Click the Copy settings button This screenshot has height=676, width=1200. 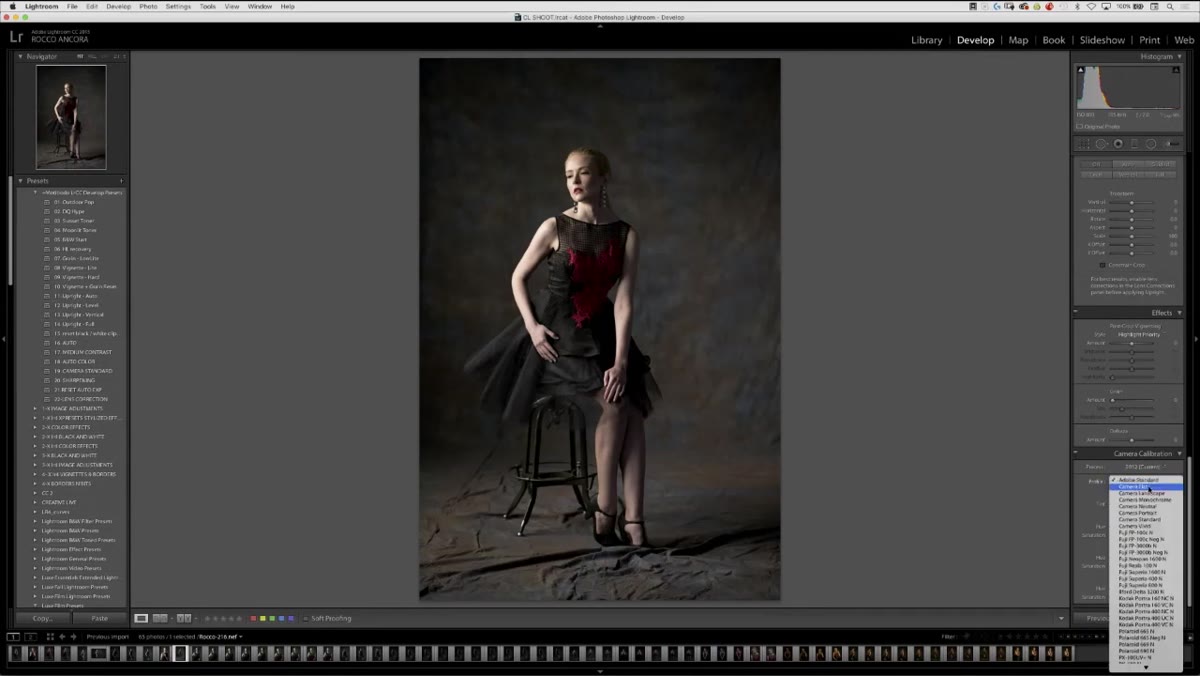click(43, 618)
